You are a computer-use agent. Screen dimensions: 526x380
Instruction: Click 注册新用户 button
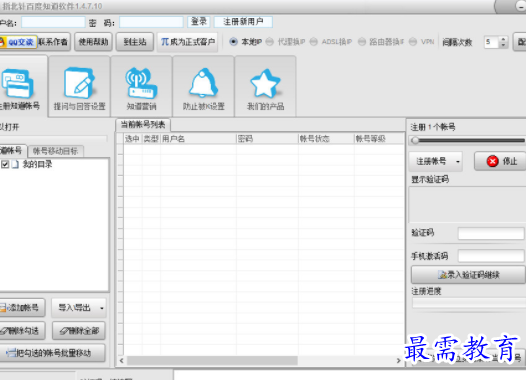click(x=243, y=22)
